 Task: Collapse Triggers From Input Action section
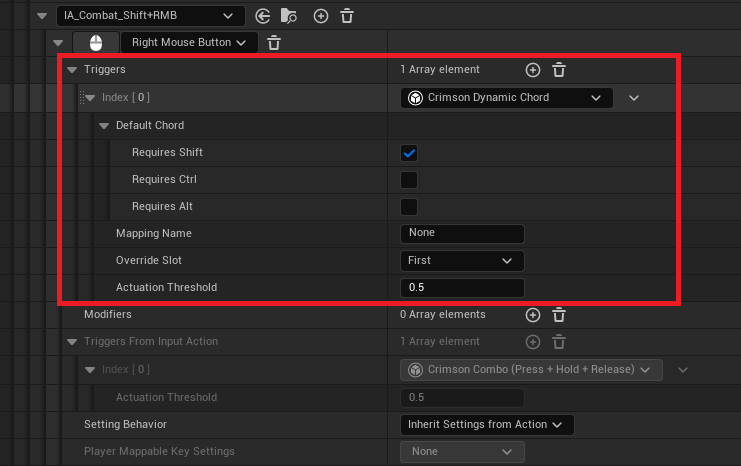click(72, 342)
